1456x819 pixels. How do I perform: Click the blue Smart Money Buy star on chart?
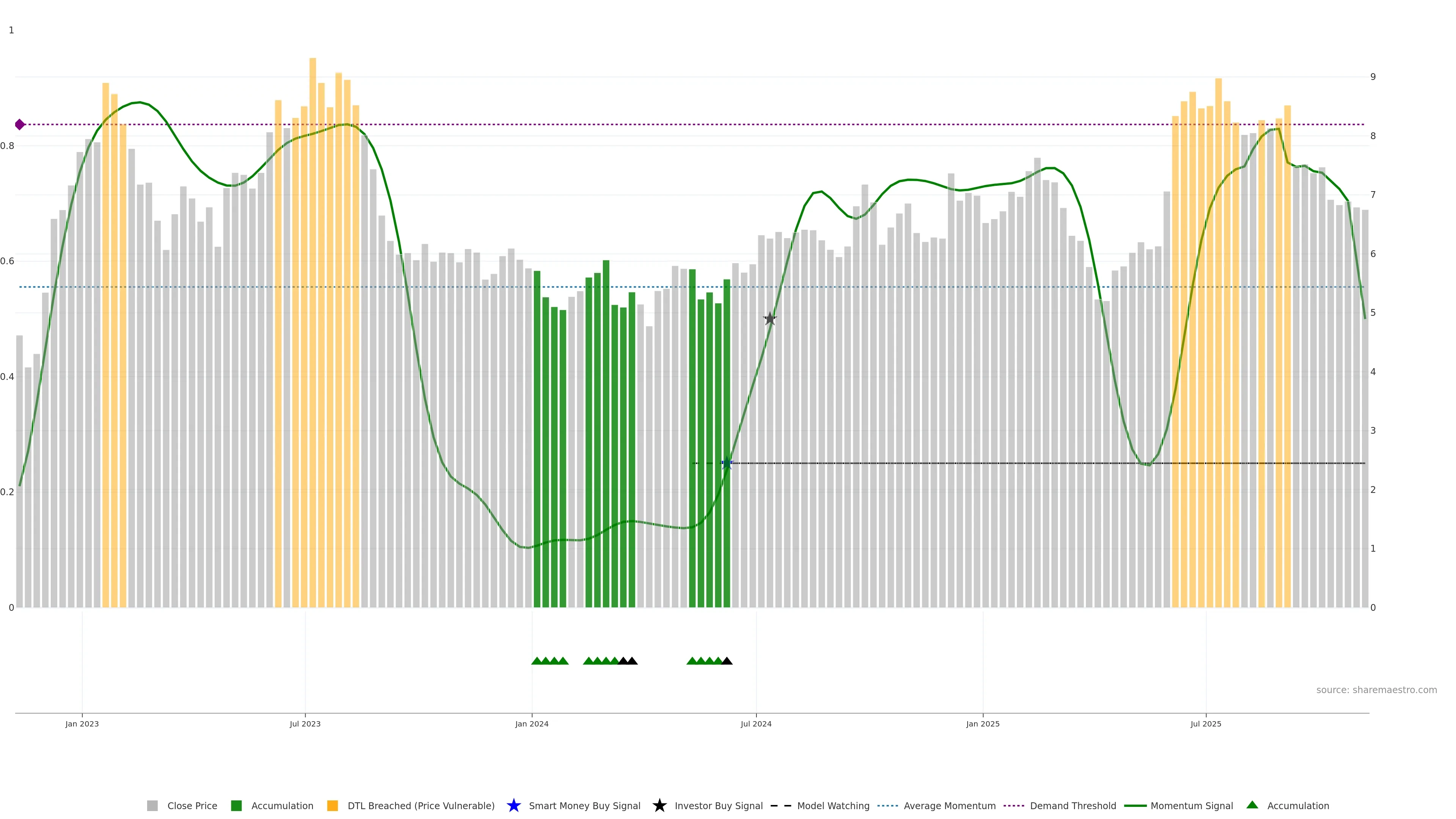point(727,463)
